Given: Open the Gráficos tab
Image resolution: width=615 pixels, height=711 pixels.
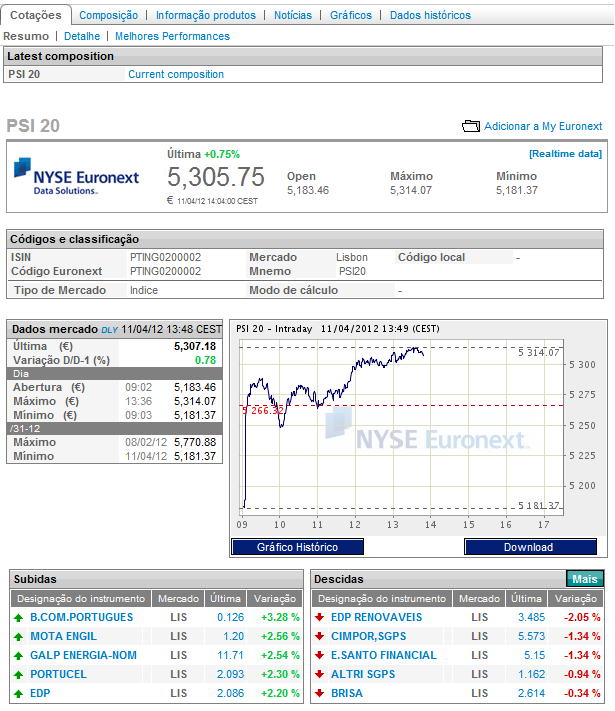Looking at the screenshot, I should [351, 15].
